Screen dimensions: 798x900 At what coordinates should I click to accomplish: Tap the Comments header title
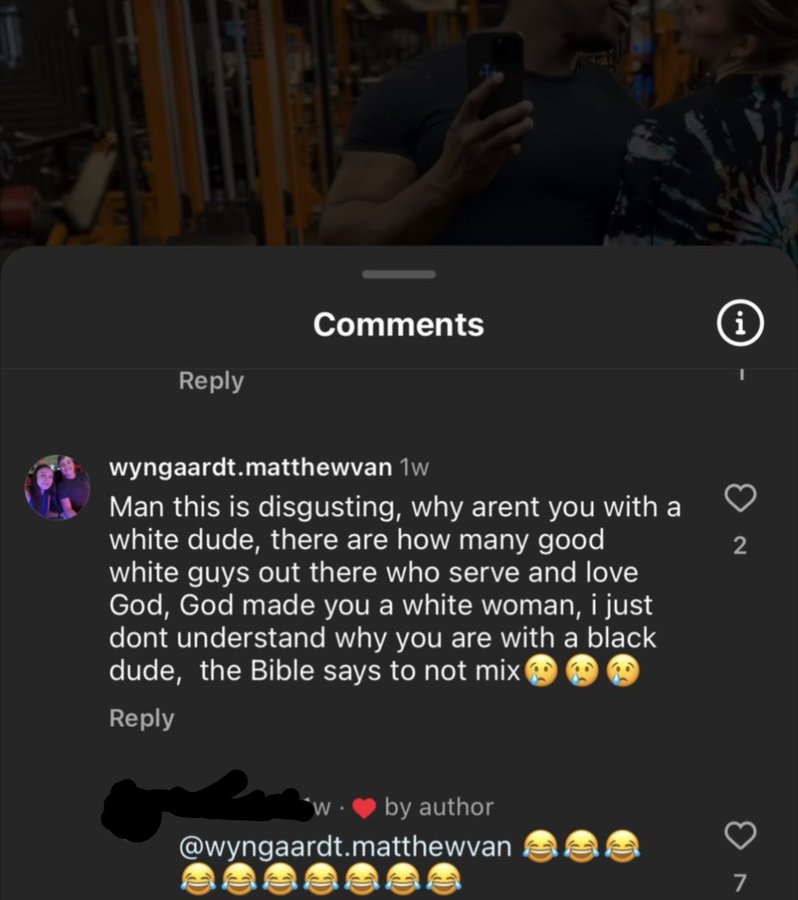[x=398, y=324]
